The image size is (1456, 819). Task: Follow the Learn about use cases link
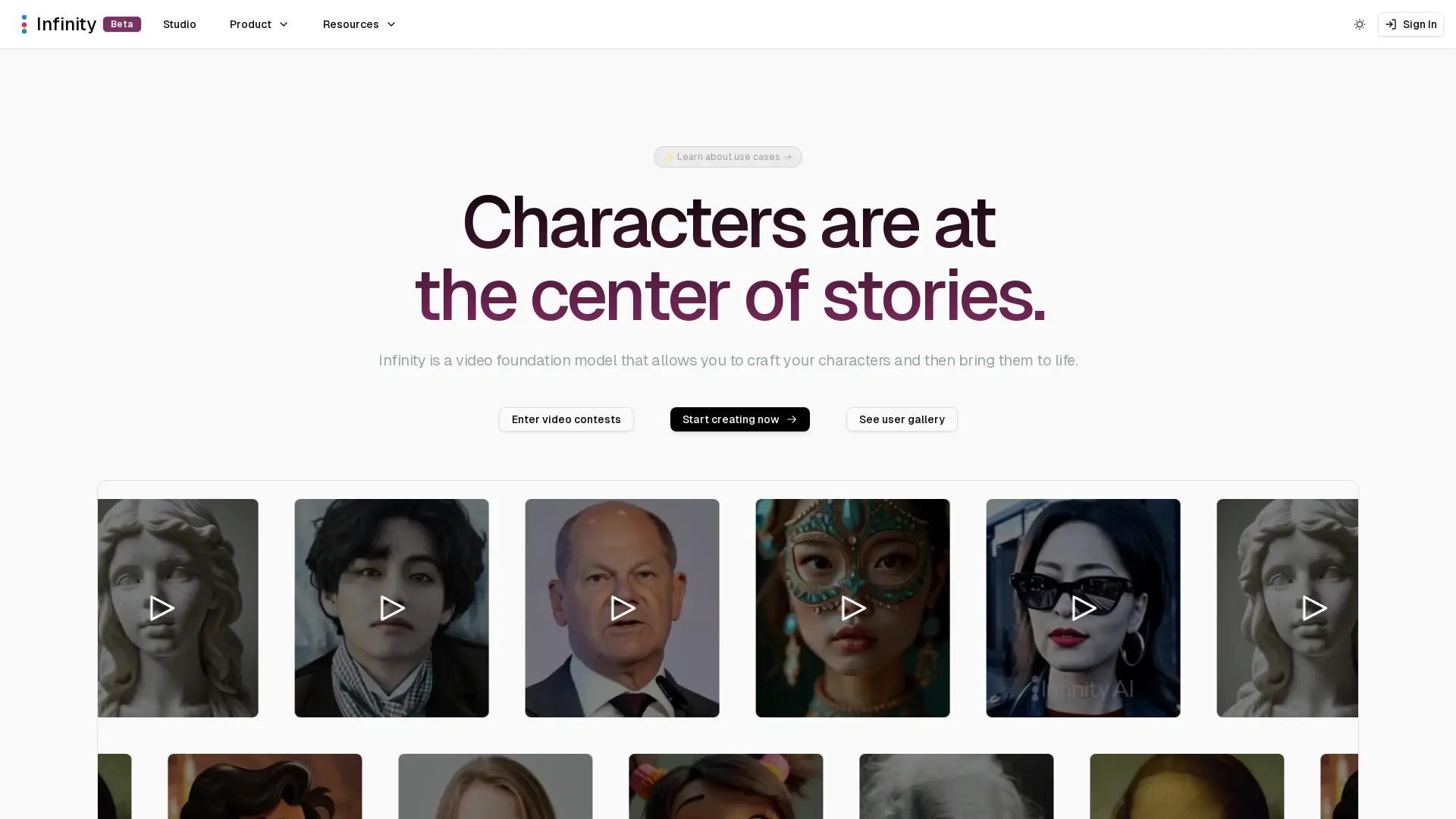pyautogui.click(x=728, y=157)
